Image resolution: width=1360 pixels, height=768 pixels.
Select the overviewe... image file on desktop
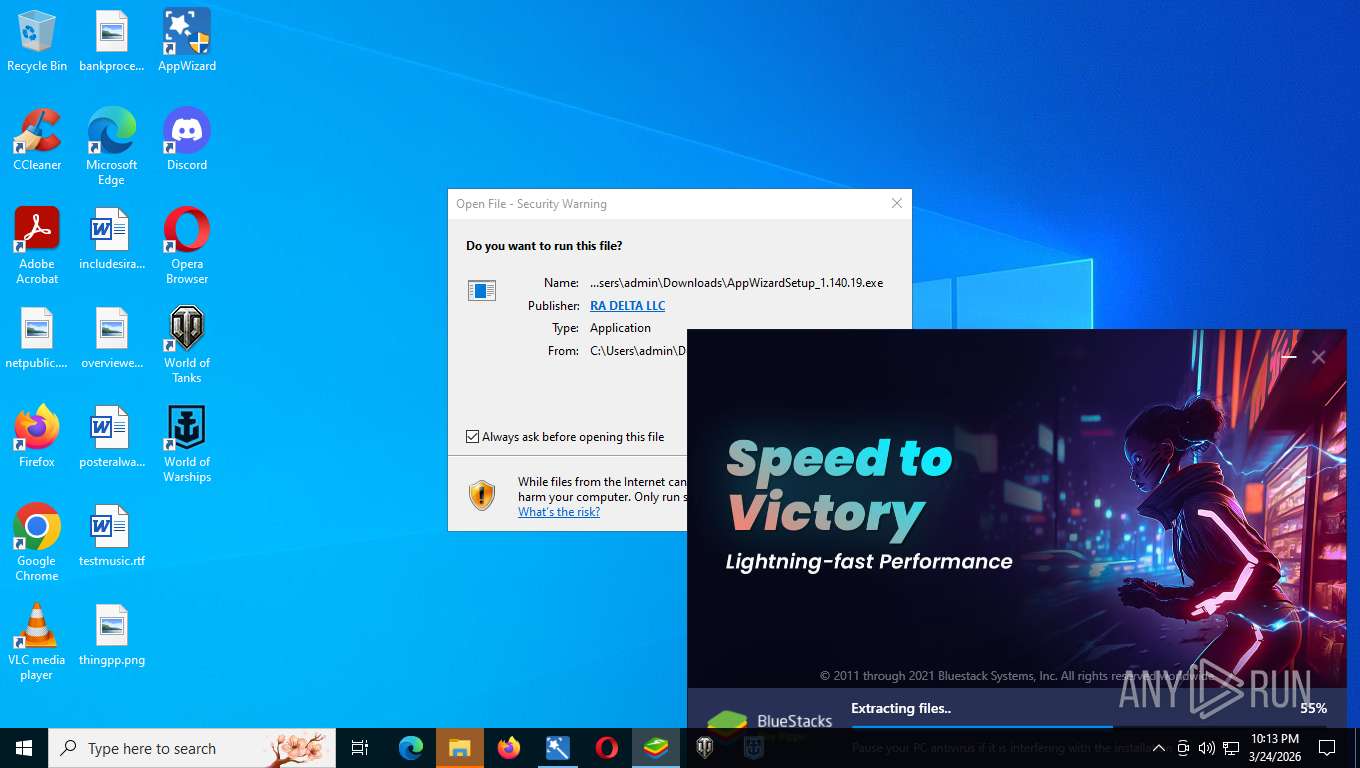(111, 338)
